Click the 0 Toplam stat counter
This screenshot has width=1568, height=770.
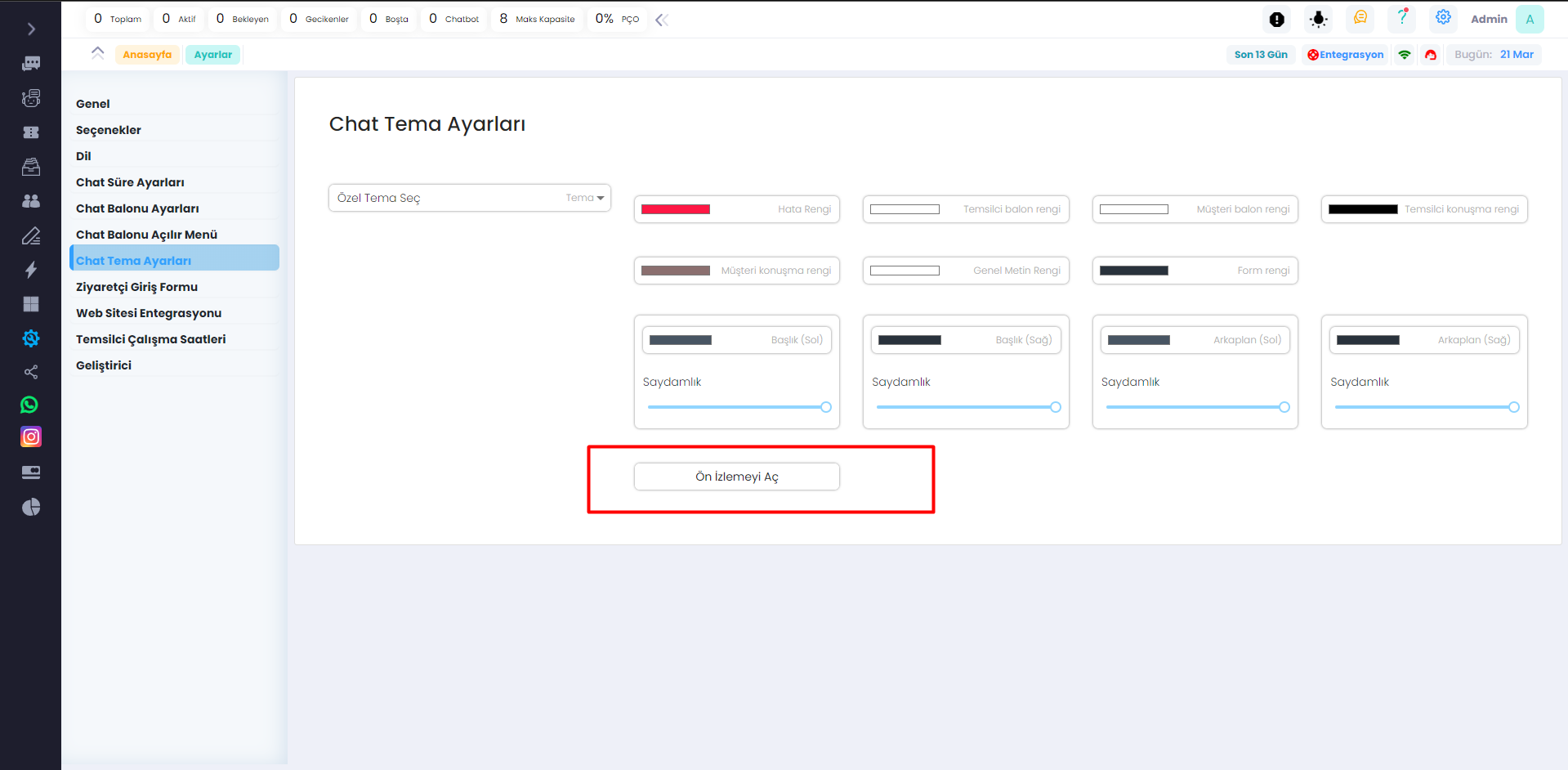tap(118, 19)
